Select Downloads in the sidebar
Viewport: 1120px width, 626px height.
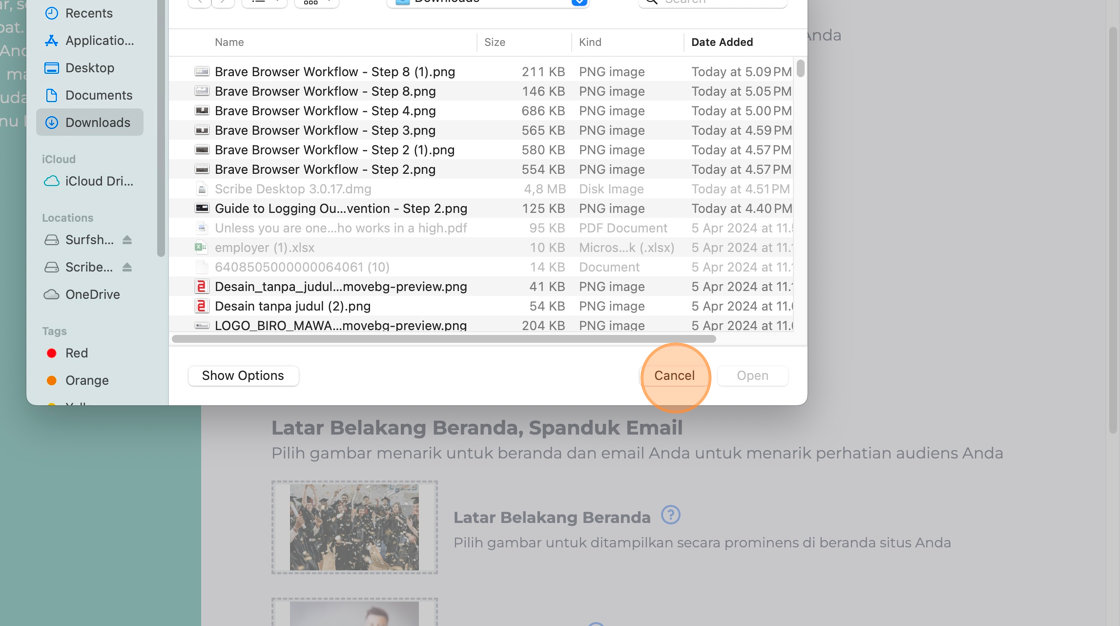89,122
